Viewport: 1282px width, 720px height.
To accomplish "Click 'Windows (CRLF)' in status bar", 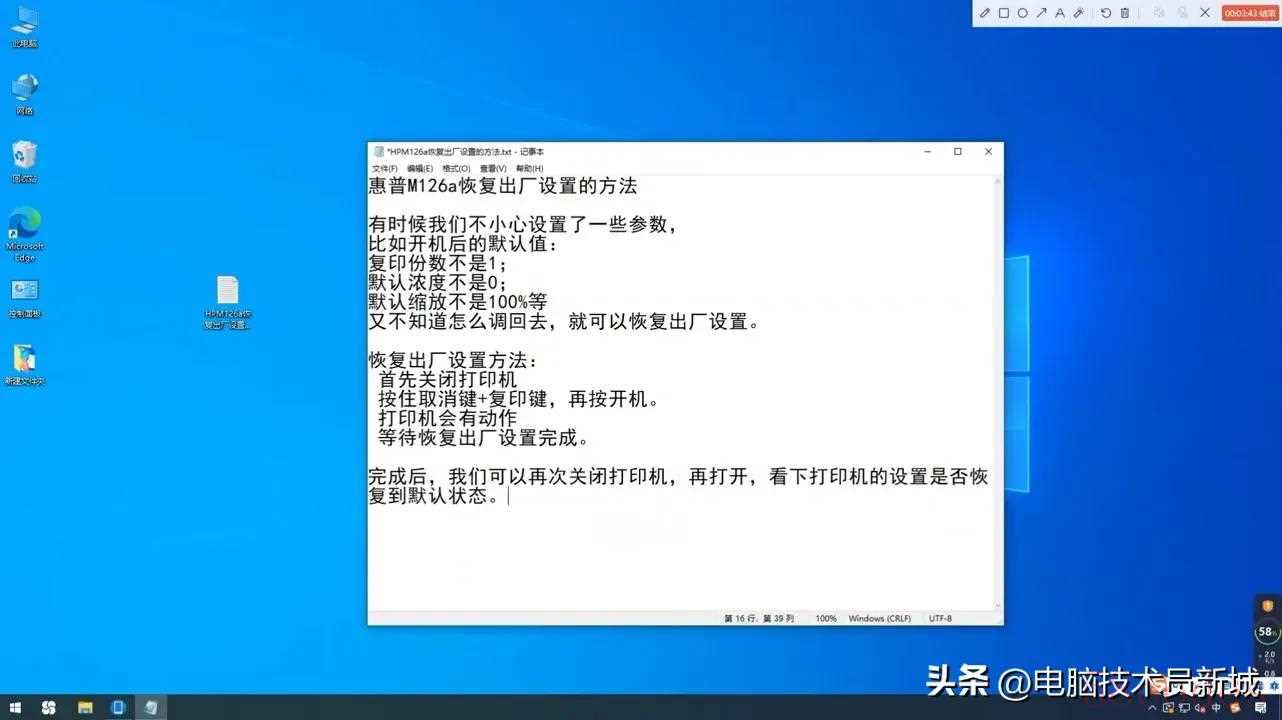I will click(880, 618).
